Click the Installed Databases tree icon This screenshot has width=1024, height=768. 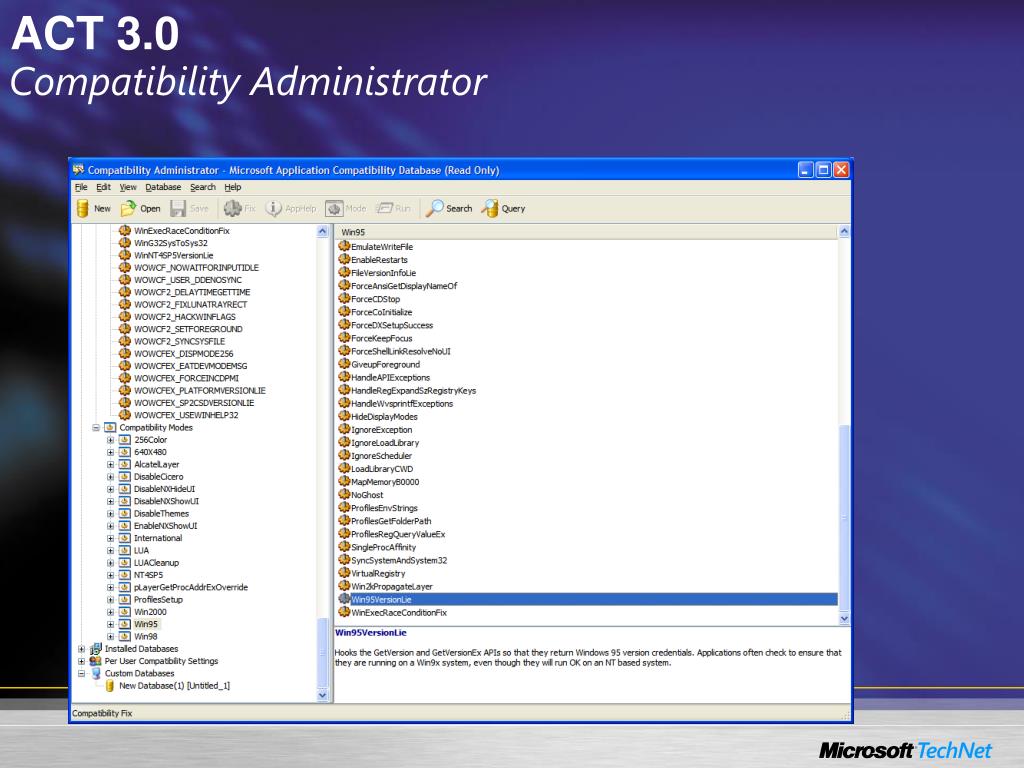pyautogui.click(x=96, y=648)
